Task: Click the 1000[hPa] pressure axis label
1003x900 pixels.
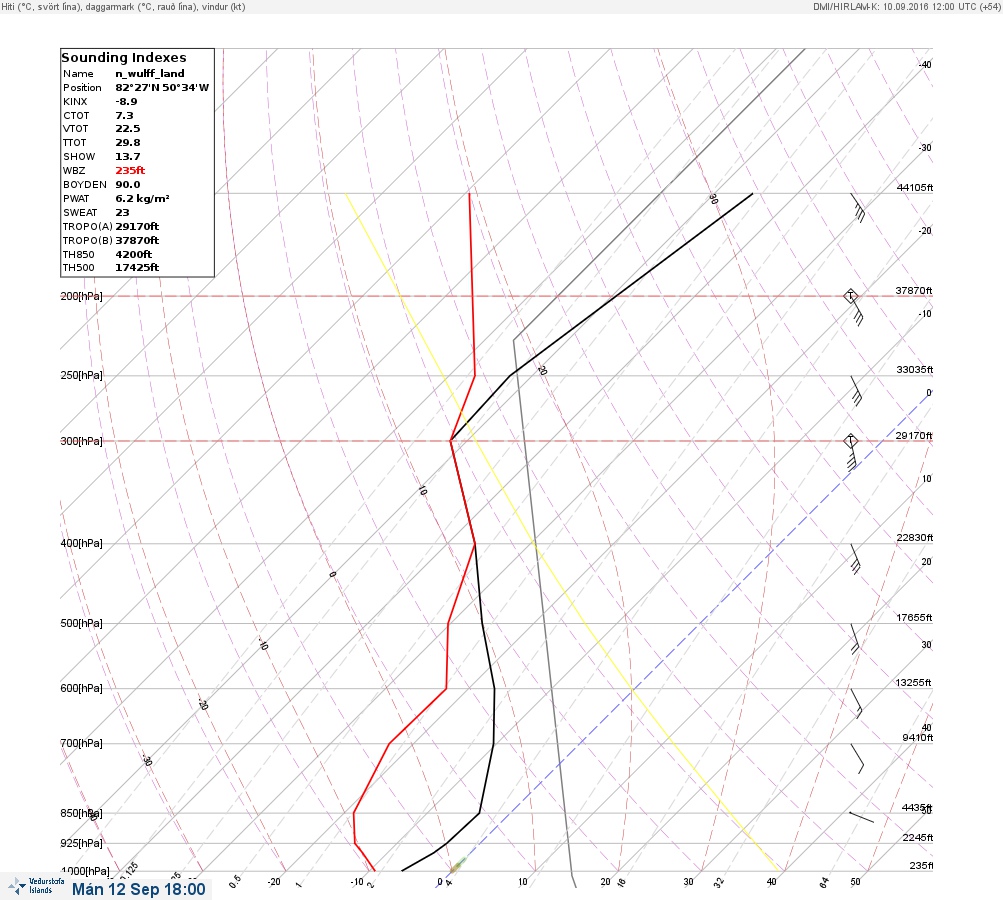Action: [x=85, y=871]
